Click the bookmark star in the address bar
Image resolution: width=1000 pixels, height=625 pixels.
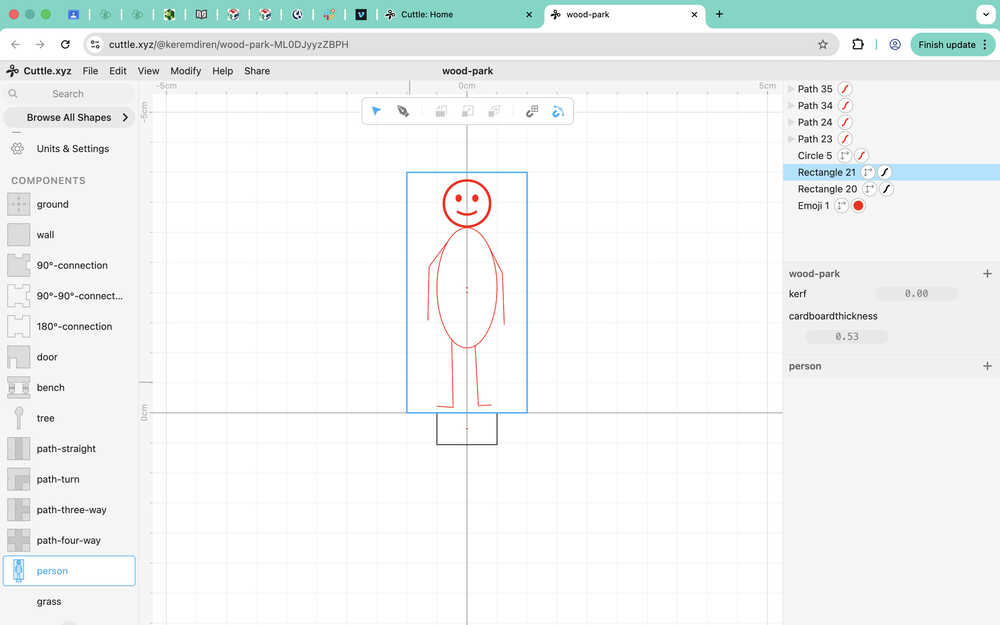[x=823, y=44]
